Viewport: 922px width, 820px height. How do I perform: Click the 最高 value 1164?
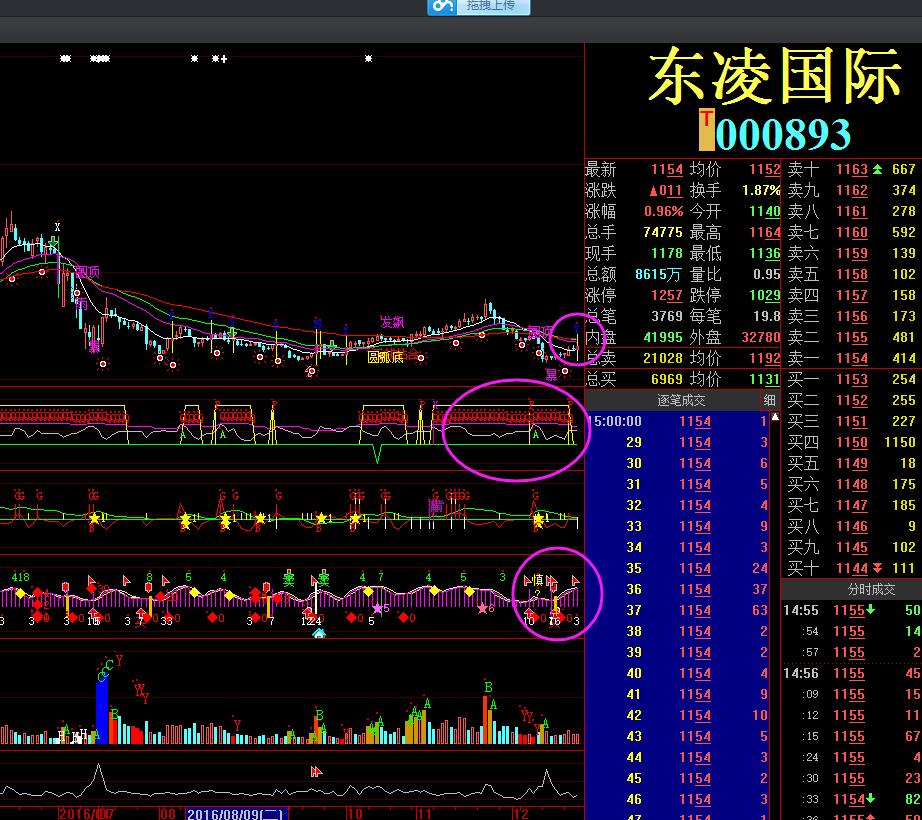(764, 233)
